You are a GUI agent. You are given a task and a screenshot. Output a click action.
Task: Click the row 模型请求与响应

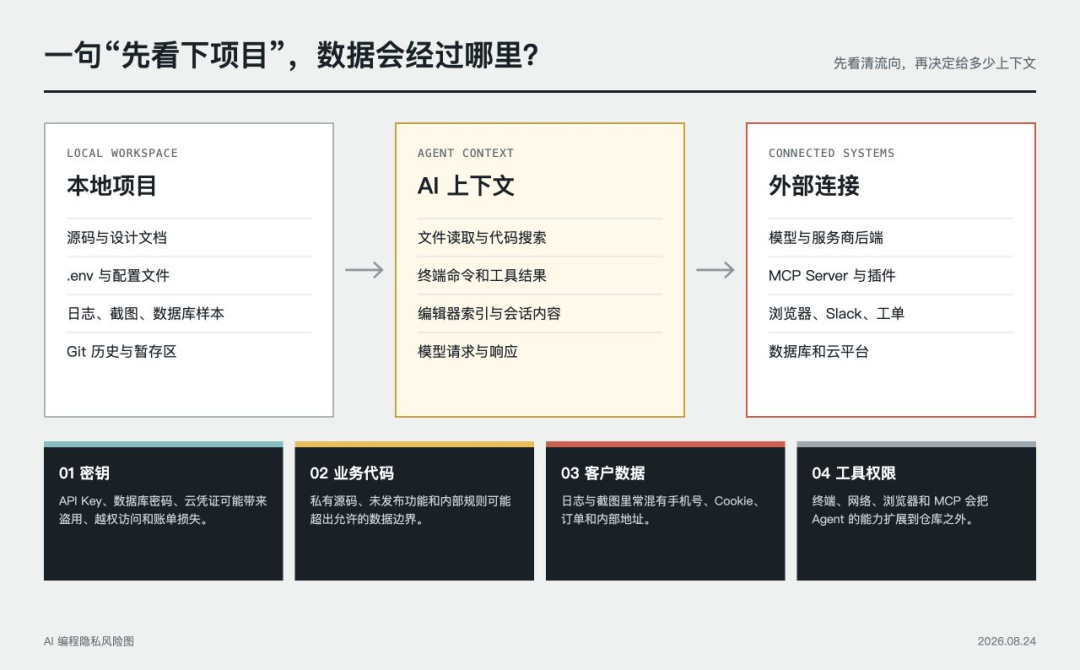(x=539, y=351)
